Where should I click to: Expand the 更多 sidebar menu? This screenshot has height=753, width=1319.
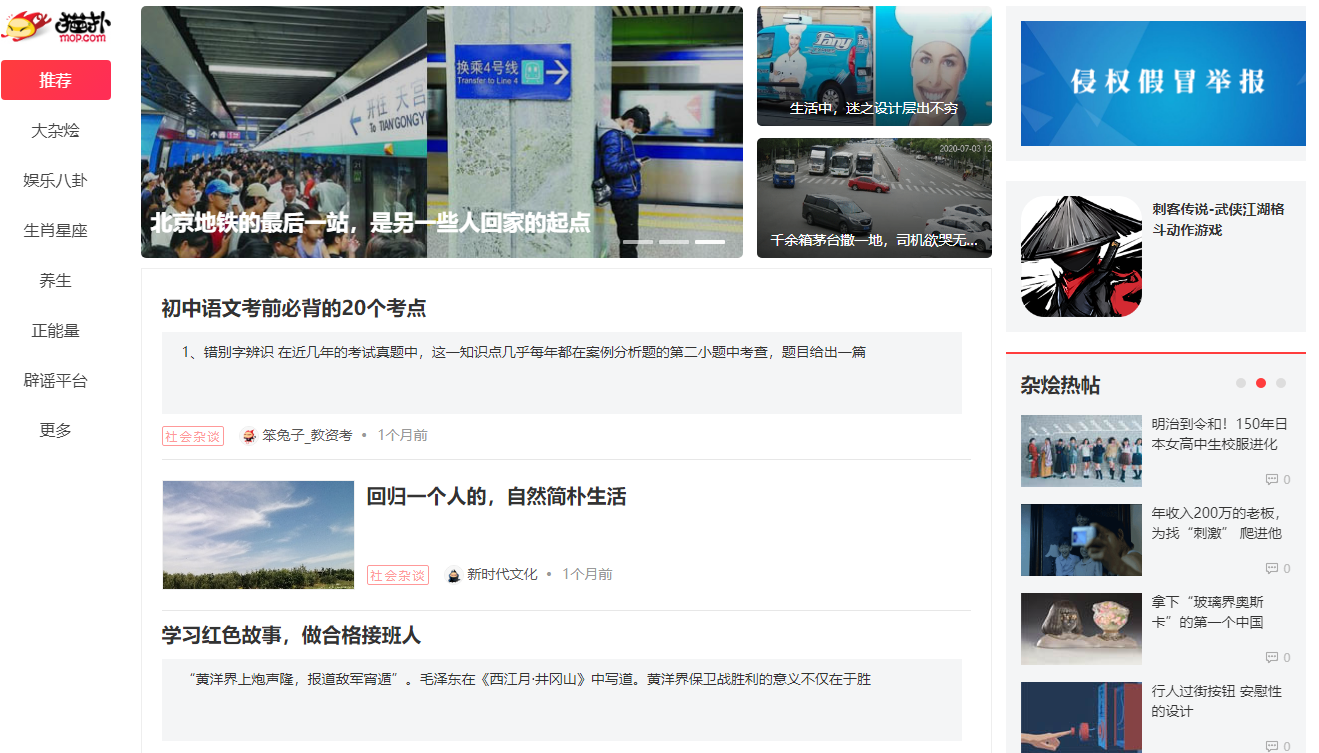[55, 430]
